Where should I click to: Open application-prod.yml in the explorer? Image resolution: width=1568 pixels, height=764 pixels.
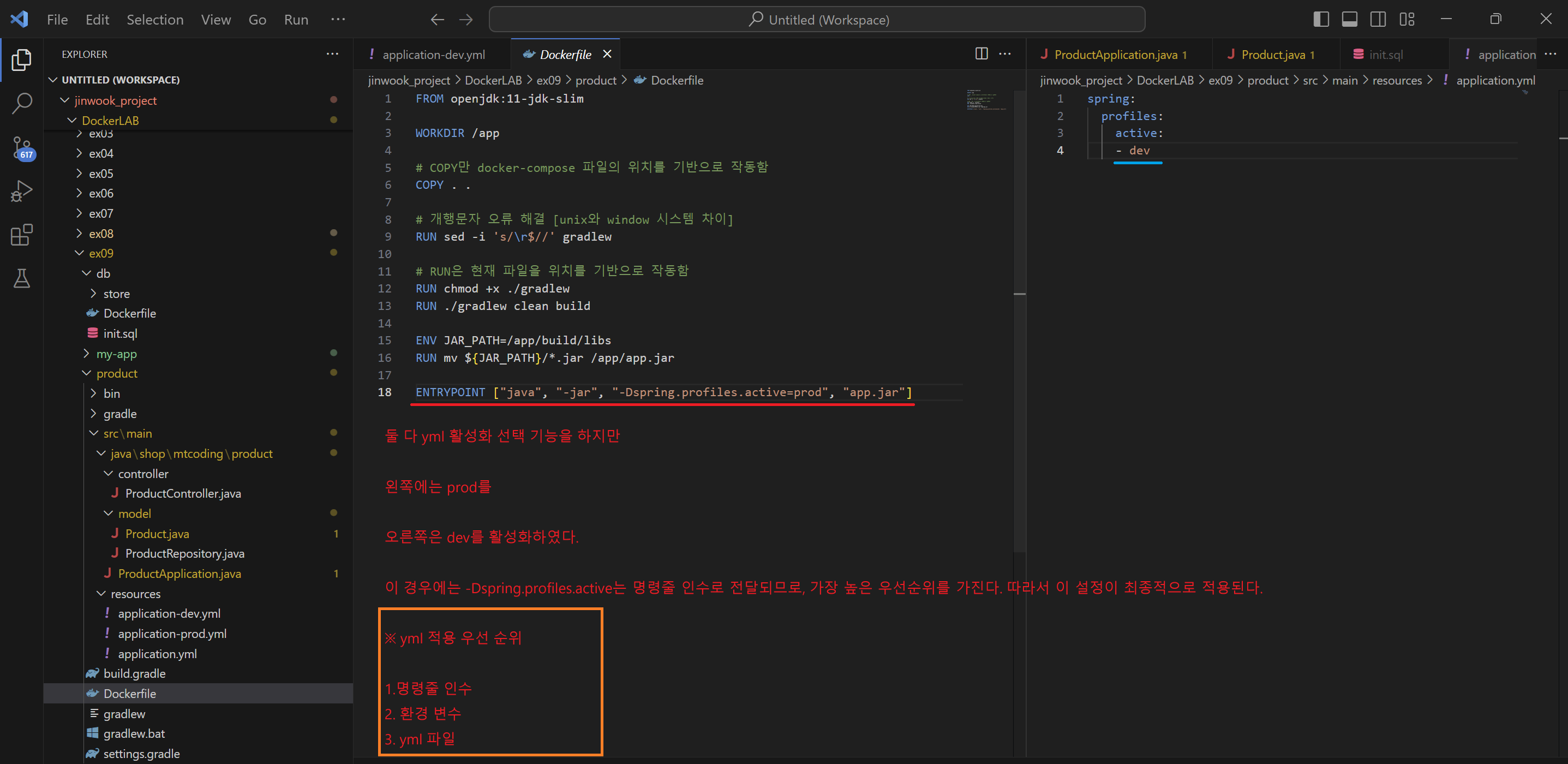[x=172, y=634]
